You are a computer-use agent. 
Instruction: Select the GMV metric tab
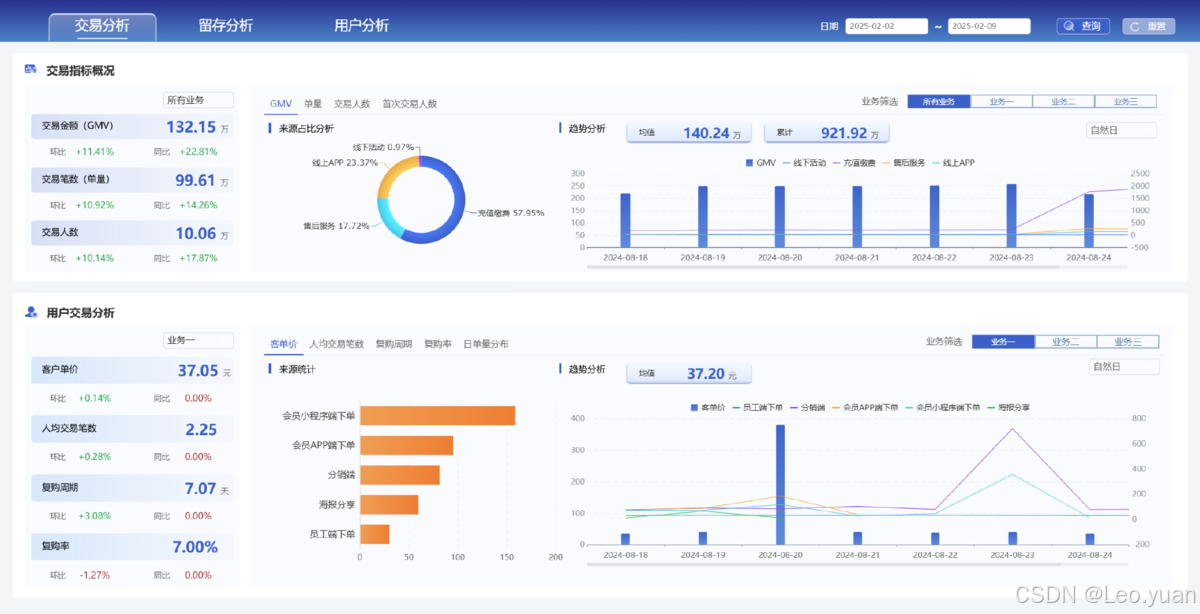point(280,103)
